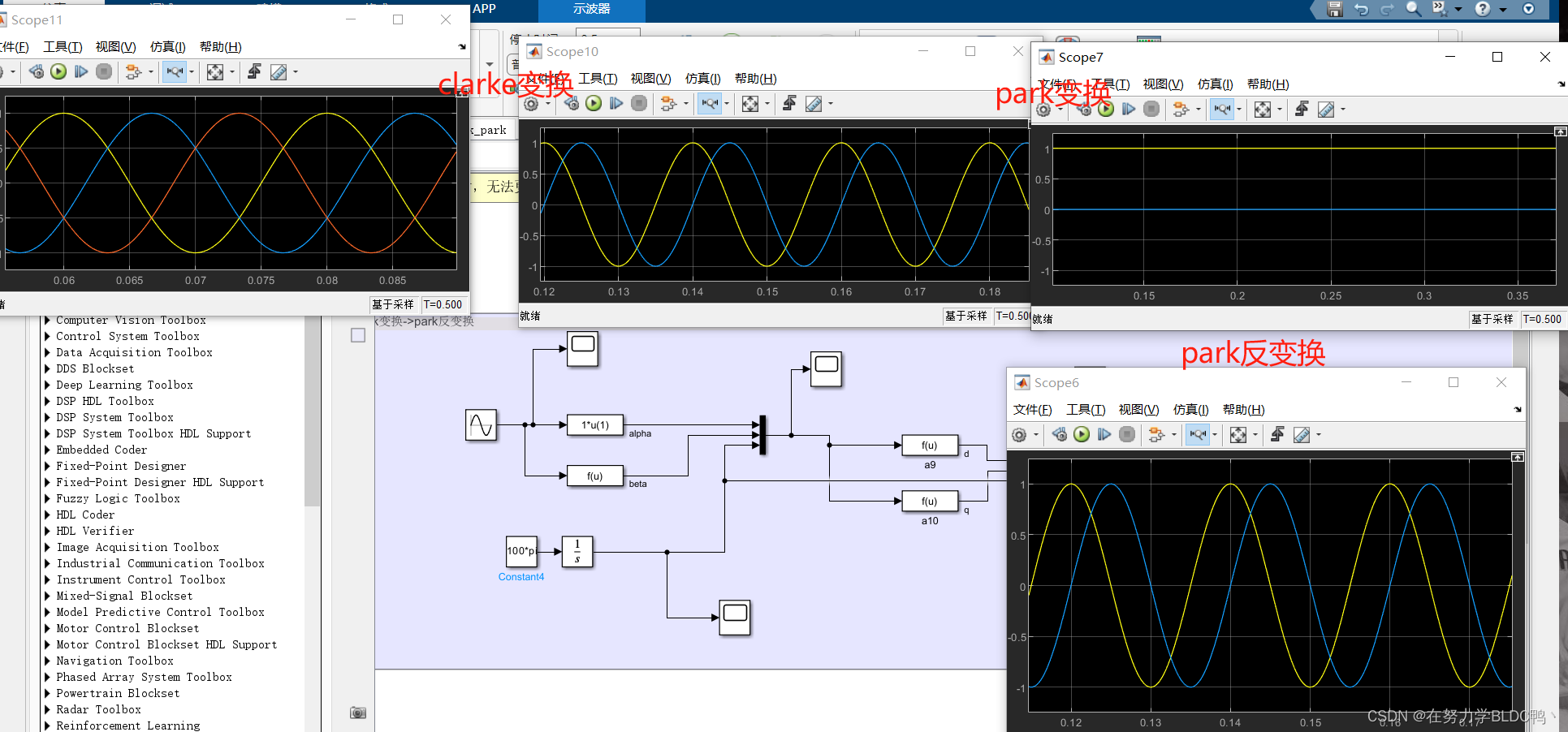This screenshot has width=1568, height=732.
Task: Cursor measurements ruler icon in Scope6
Action: (1302, 435)
